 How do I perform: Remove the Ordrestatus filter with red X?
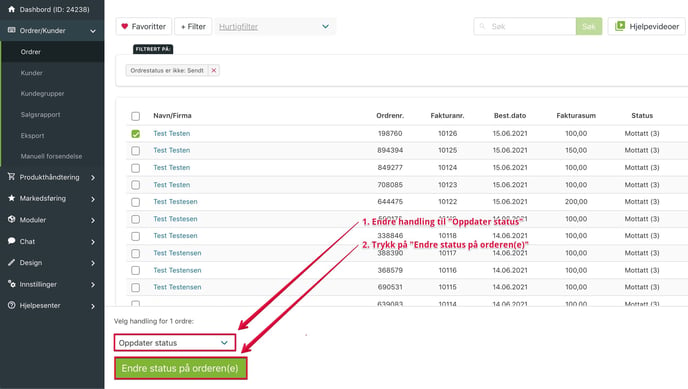tap(214, 70)
